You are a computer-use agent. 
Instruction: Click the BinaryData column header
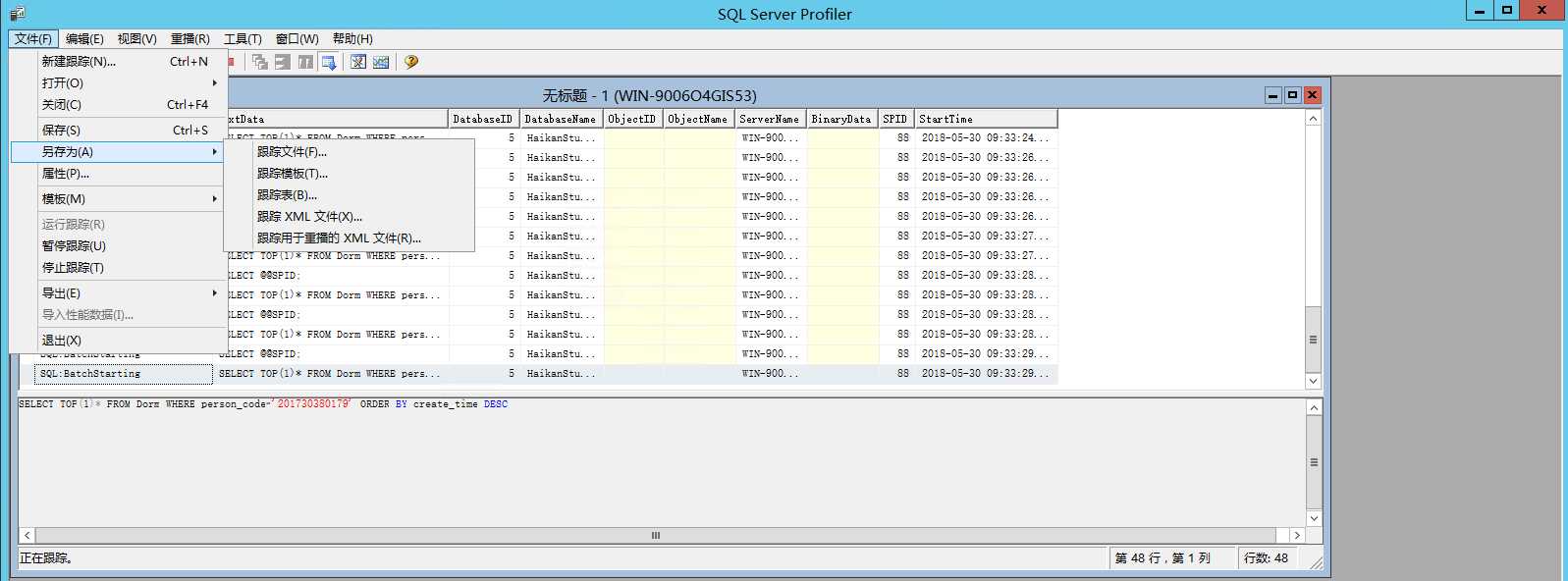click(841, 119)
